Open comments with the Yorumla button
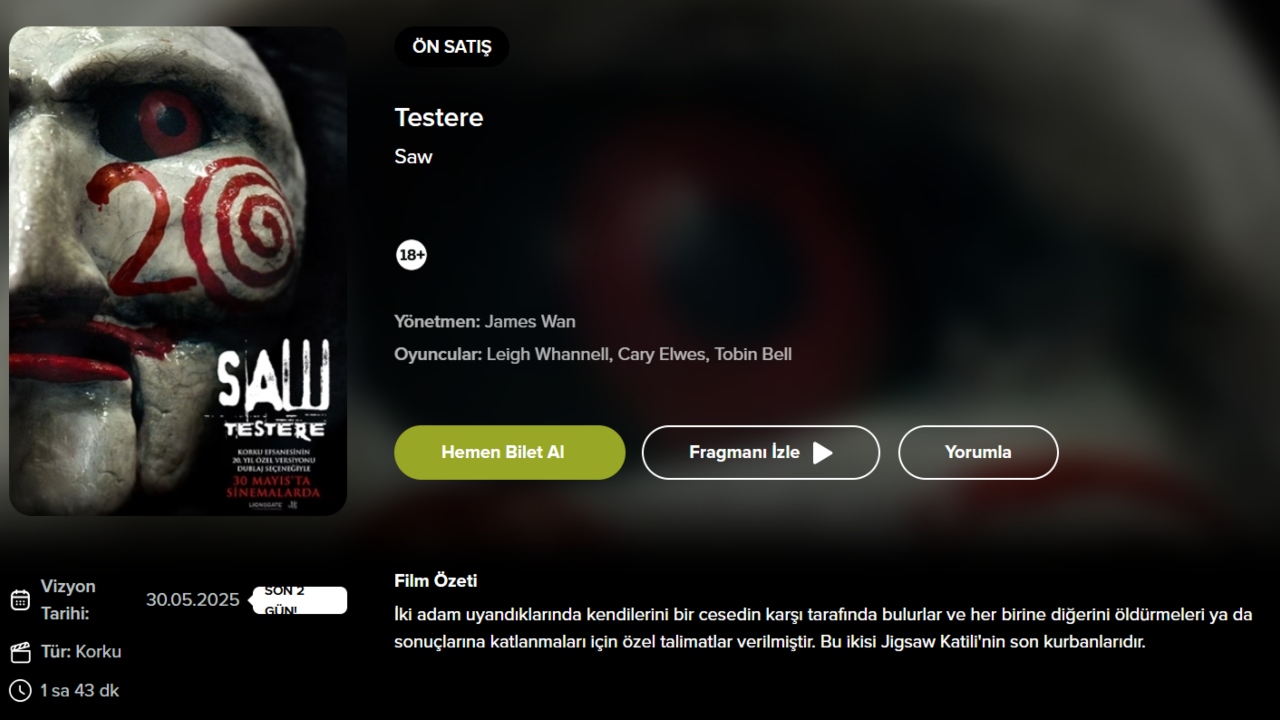 pyautogui.click(x=978, y=452)
